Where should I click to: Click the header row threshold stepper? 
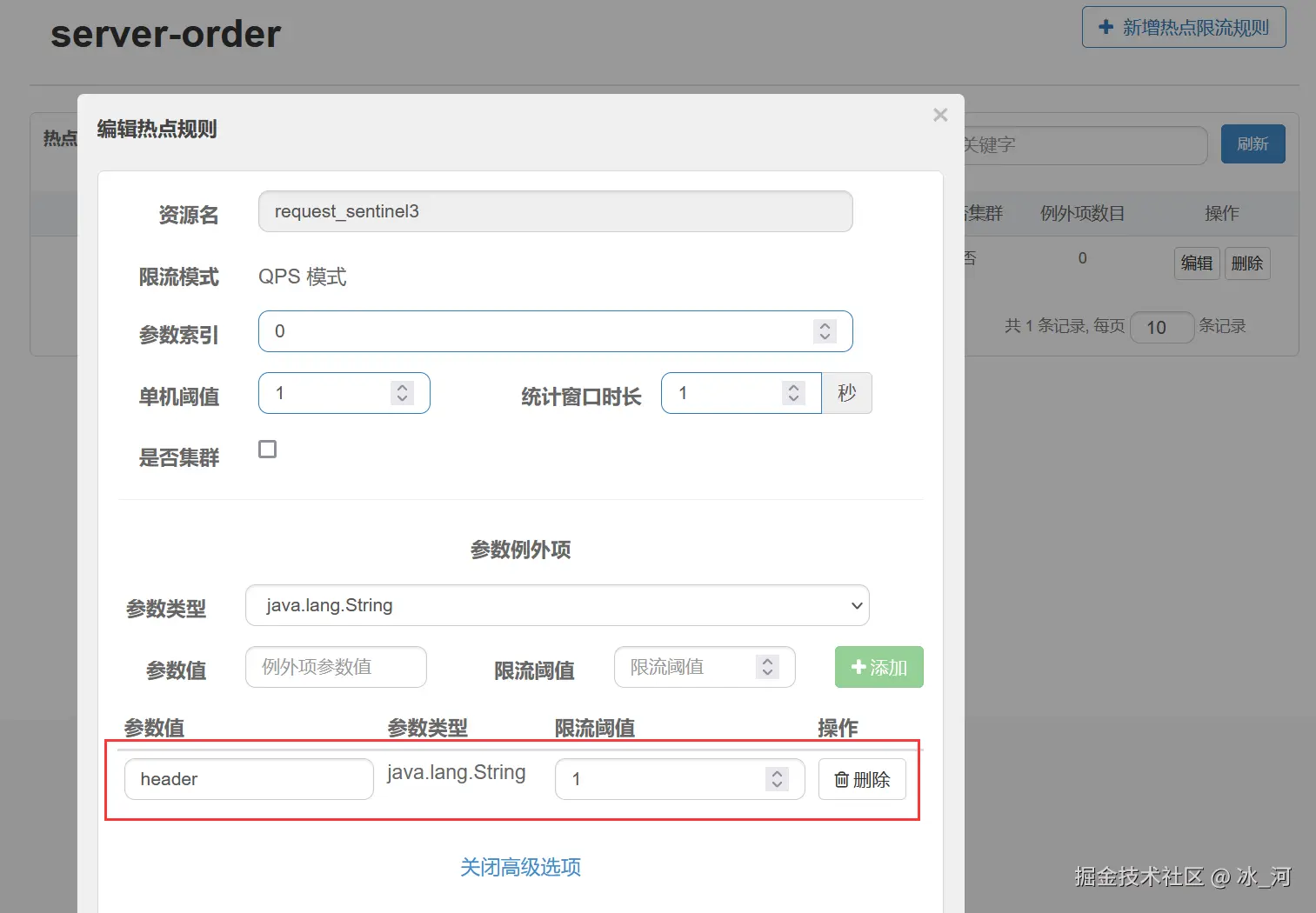(x=777, y=779)
